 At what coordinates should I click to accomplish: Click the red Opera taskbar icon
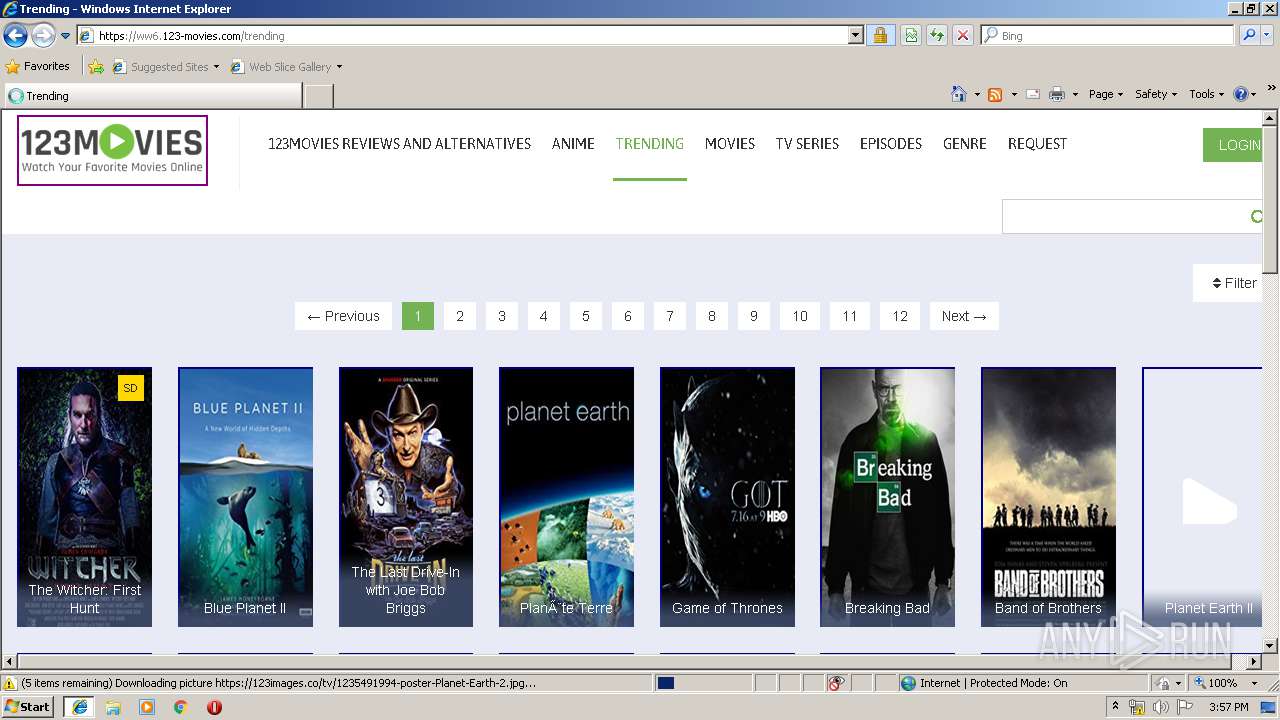click(214, 707)
